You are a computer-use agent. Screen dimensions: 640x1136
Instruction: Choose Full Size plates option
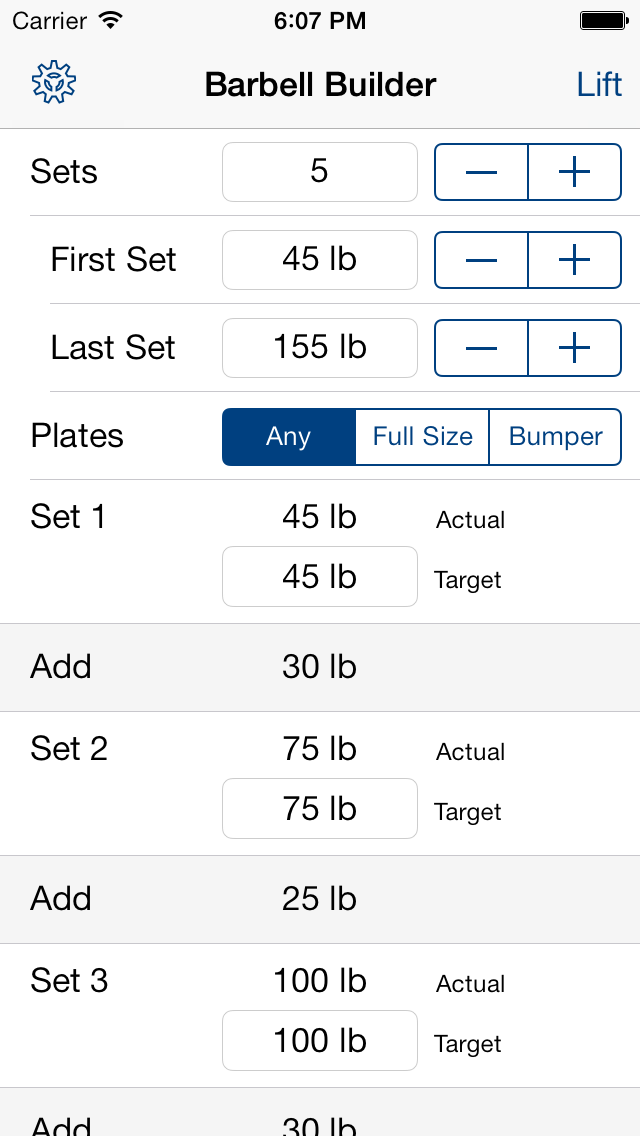(x=423, y=437)
